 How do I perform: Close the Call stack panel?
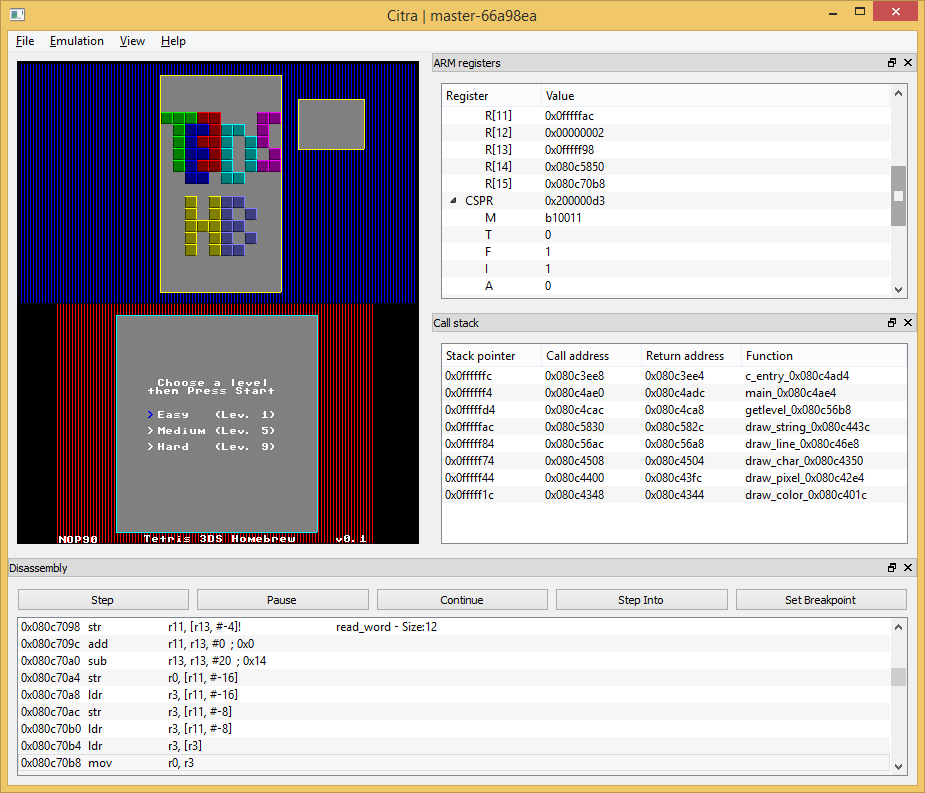click(x=908, y=323)
